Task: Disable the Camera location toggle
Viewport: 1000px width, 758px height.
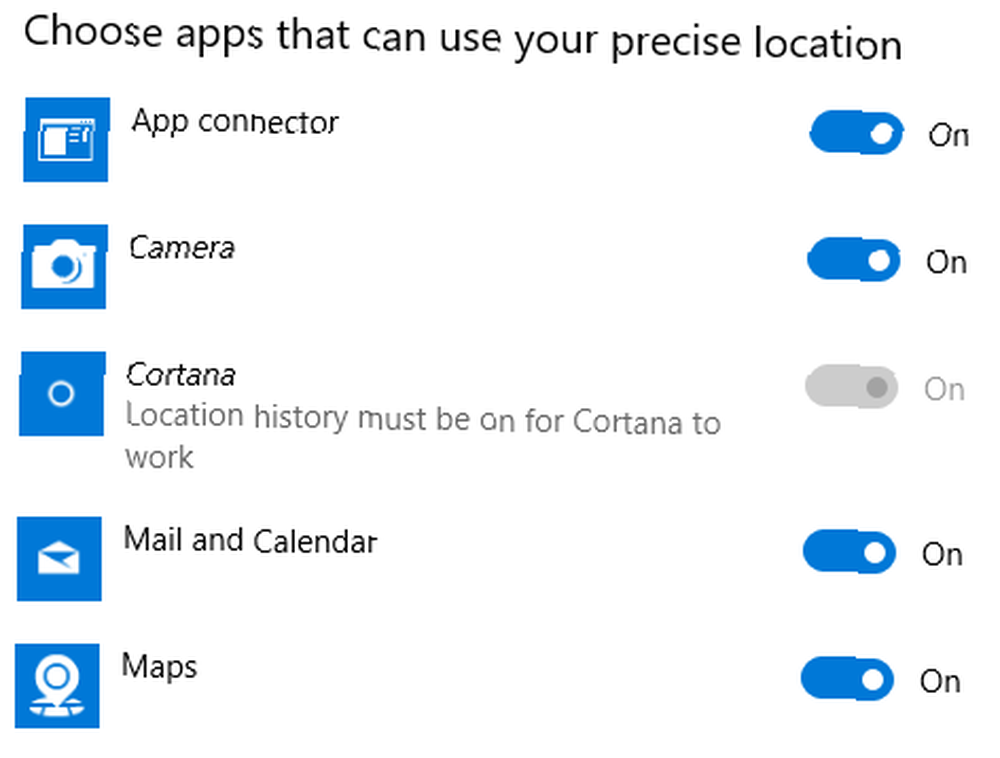Action: point(853,259)
